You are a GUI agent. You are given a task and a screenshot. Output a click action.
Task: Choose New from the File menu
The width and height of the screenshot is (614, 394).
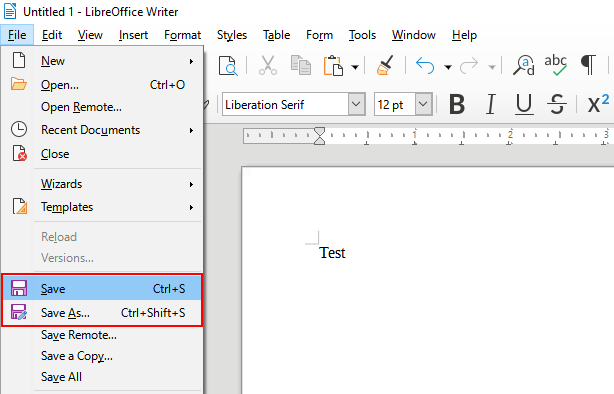click(x=102, y=61)
